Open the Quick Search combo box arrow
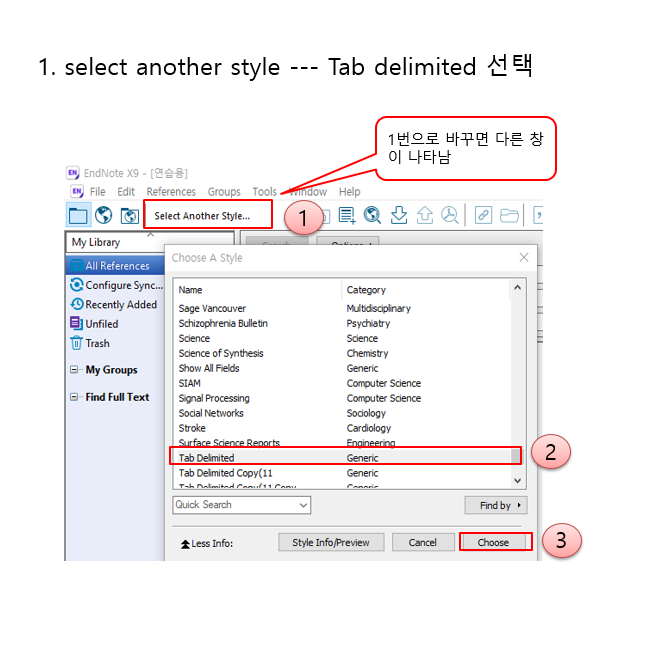 pyautogui.click(x=303, y=505)
